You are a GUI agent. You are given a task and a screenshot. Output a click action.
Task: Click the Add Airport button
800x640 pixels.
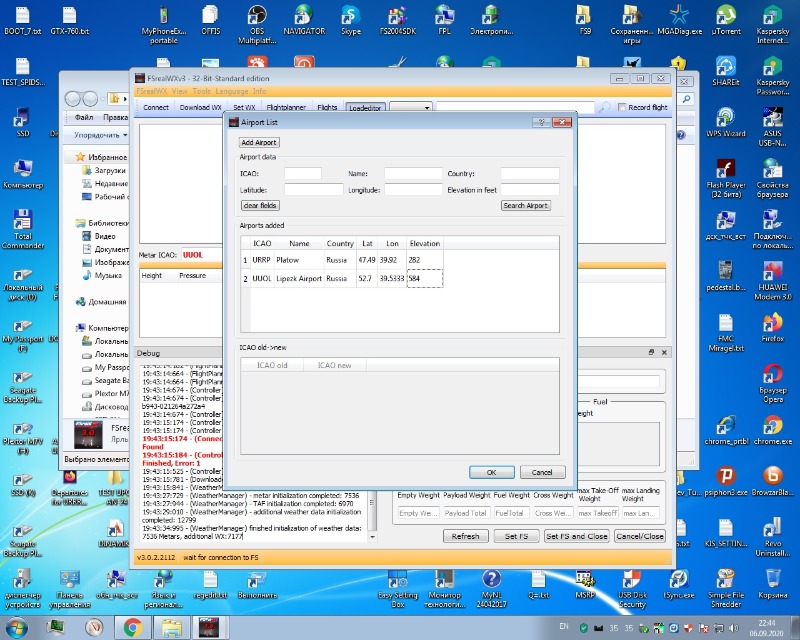coord(259,142)
